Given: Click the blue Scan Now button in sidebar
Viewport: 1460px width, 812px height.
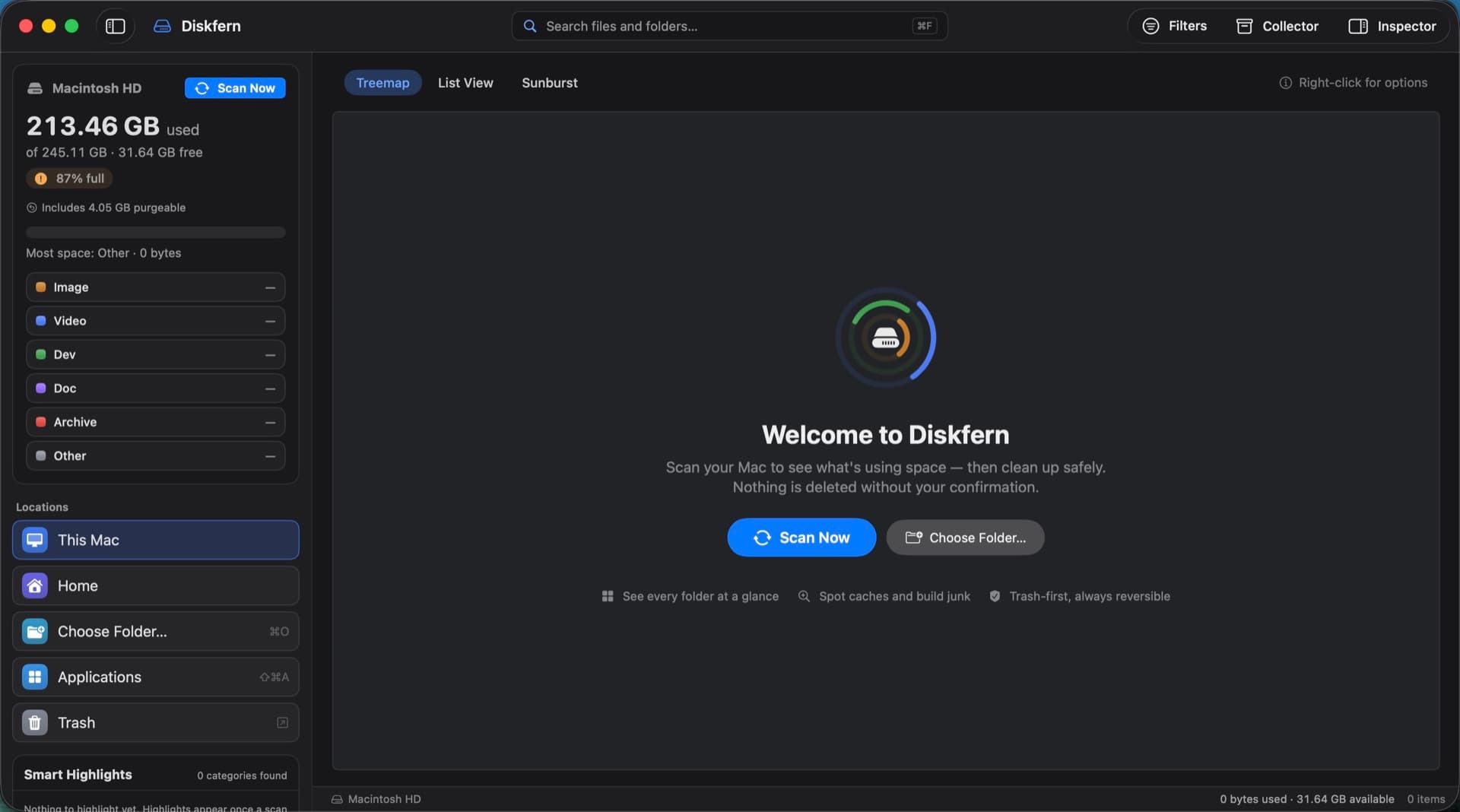Looking at the screenshot, I should [x=235, y=88].
